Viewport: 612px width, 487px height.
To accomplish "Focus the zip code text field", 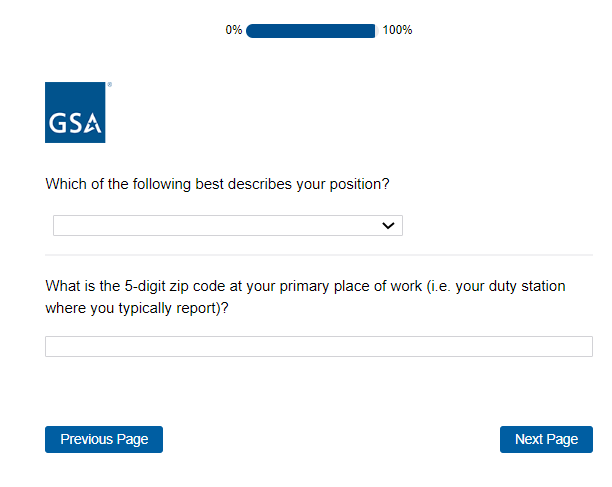I will coord(318,347).
